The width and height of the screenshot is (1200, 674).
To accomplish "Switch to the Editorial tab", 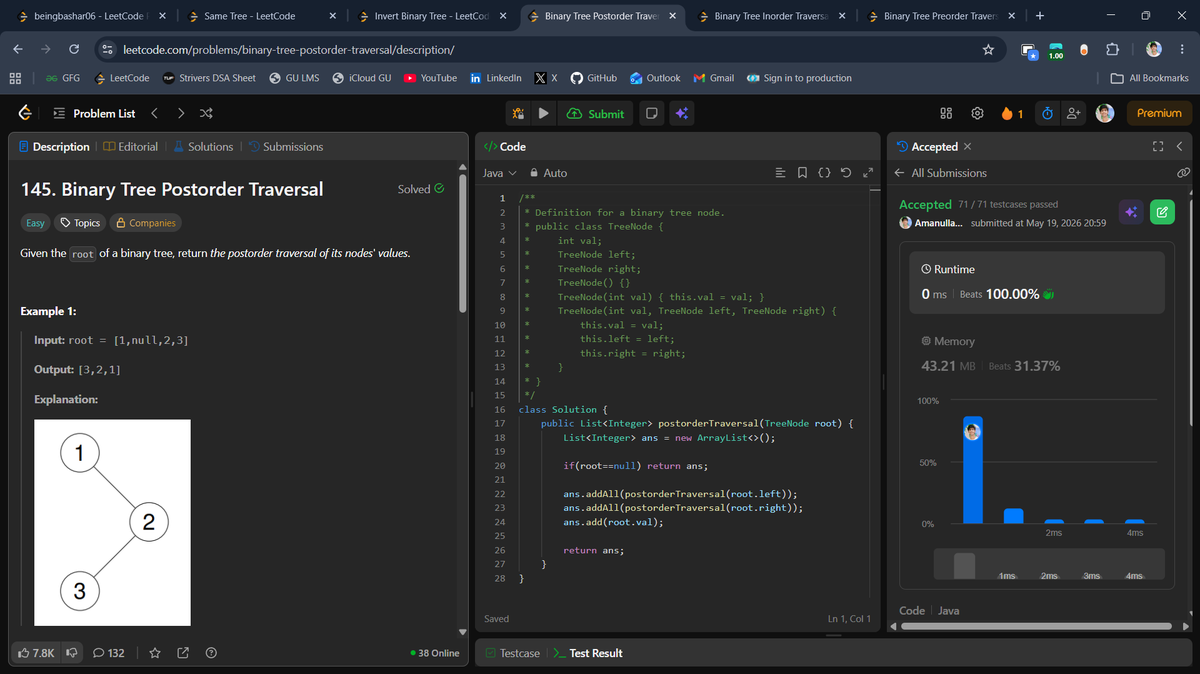I will [x=130, y=147].
